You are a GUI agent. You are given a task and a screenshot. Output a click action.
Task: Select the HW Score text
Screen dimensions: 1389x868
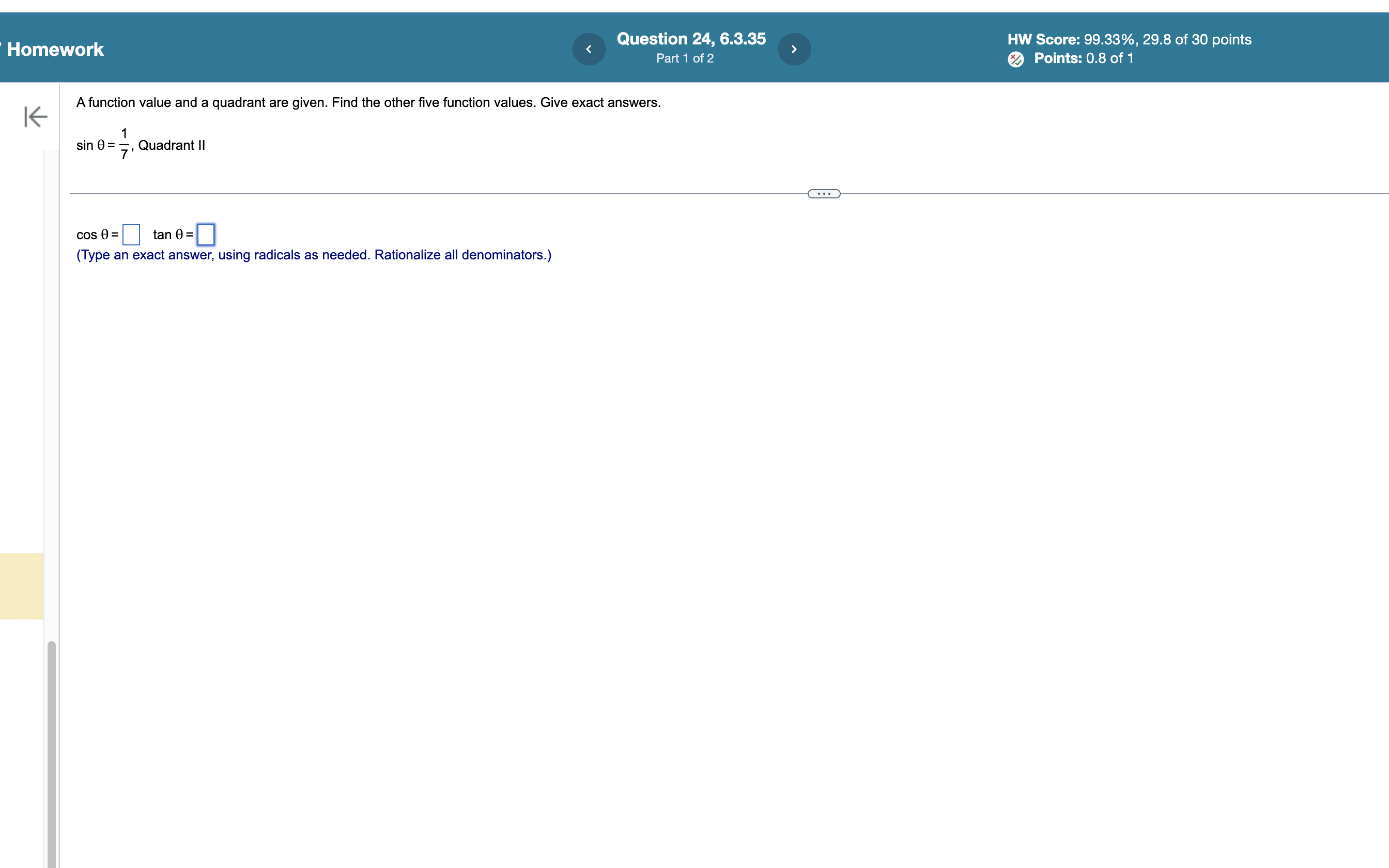1129,39
